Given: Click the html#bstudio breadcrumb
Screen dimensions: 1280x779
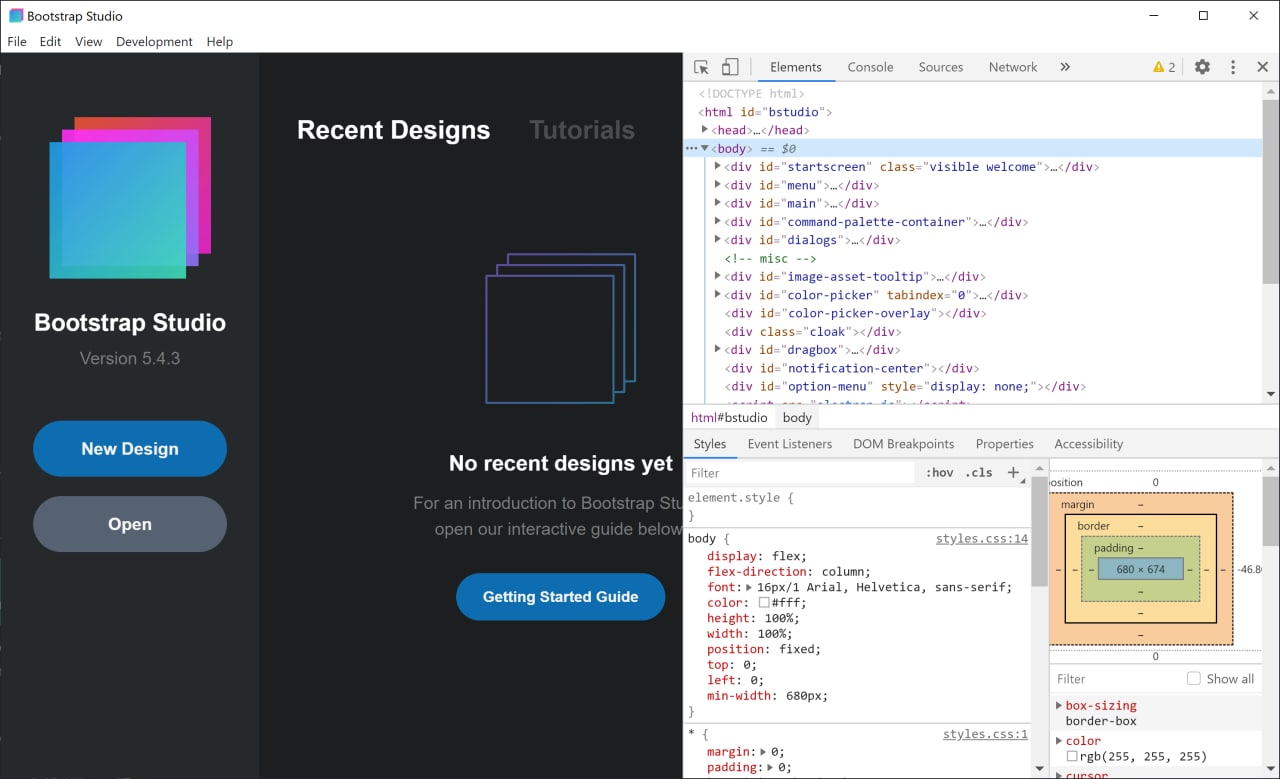Looking at the screenshot, I should [x=729, y=418].
